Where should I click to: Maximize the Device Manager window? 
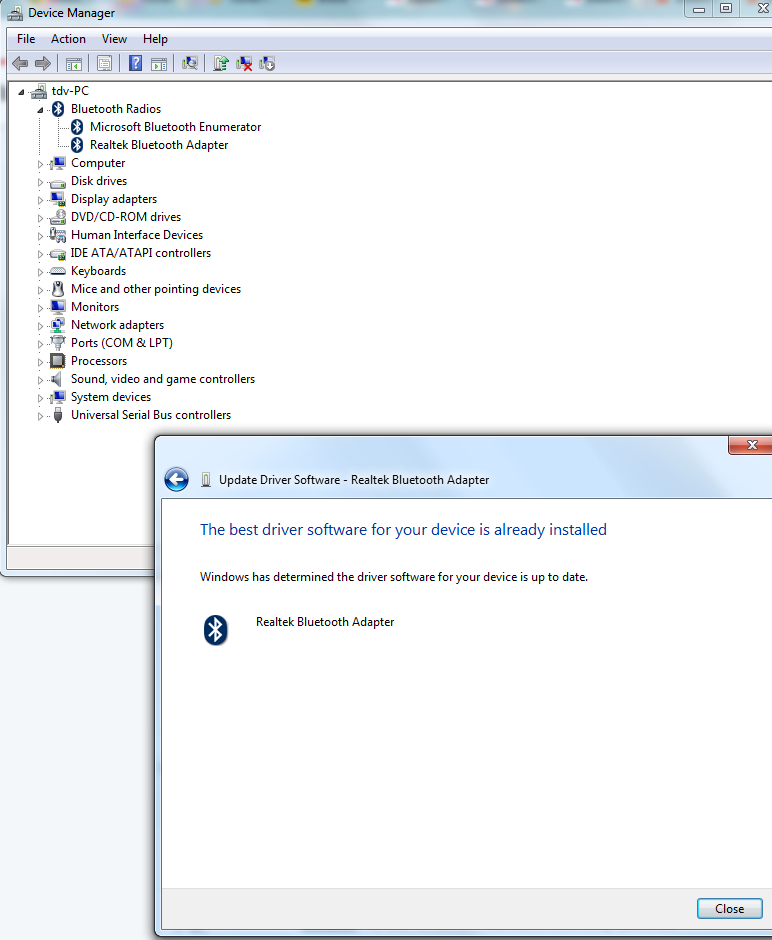[x=726, y=8]
